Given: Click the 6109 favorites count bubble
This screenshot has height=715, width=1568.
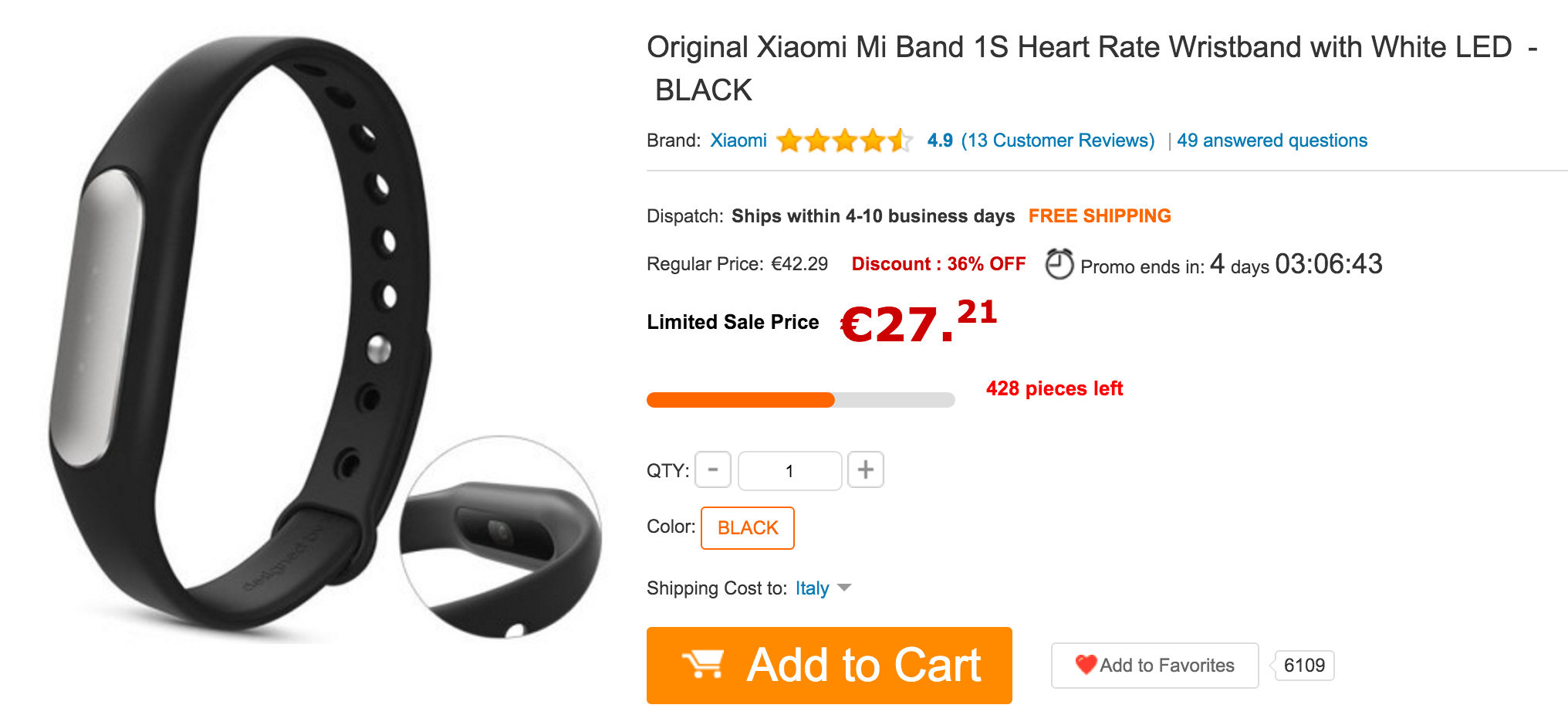Looking at the screenshot, I should coord(1304,666).
